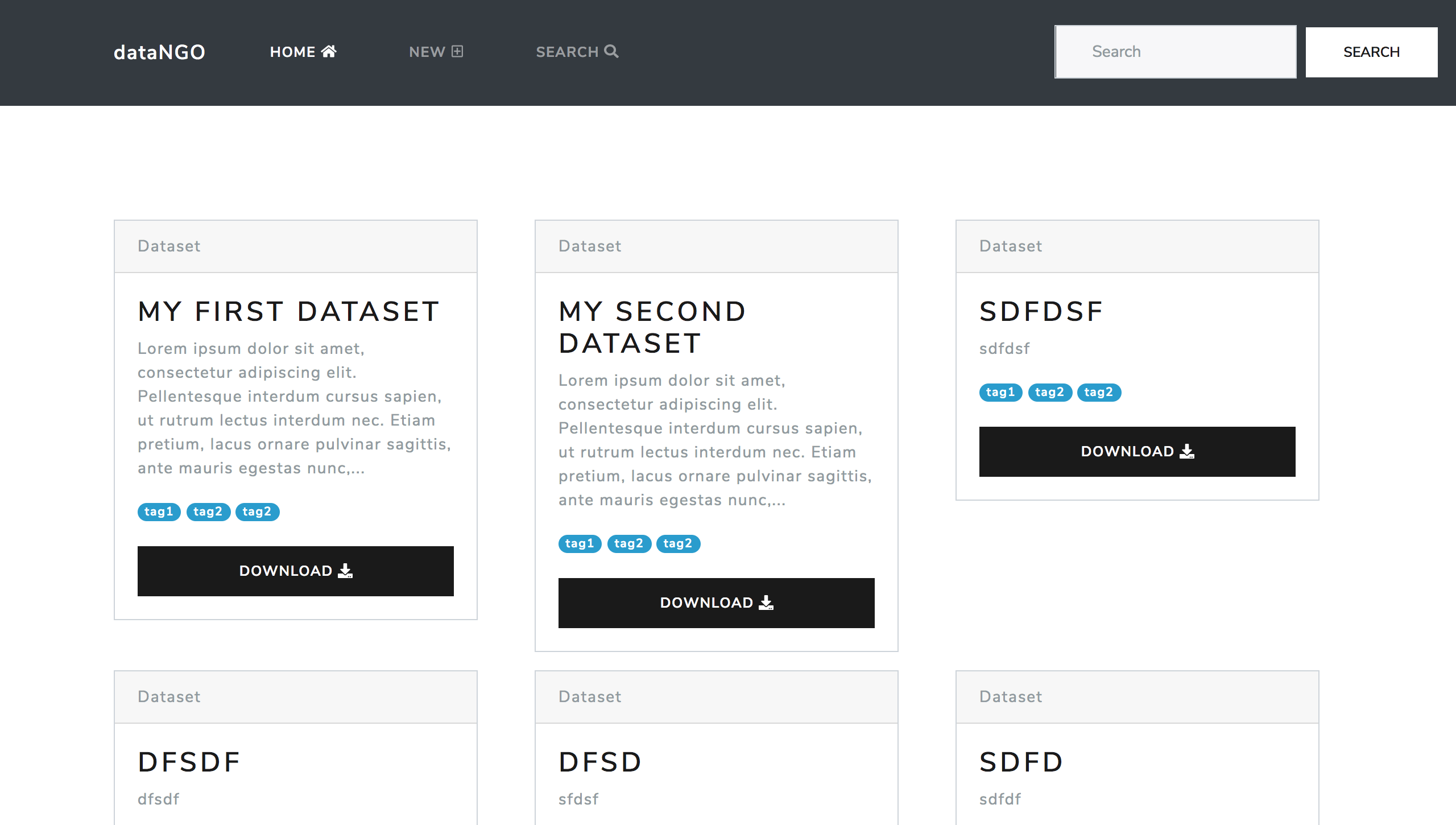Open the My First Dataset title
This screenshot has height=825, width=1456.
288,311
